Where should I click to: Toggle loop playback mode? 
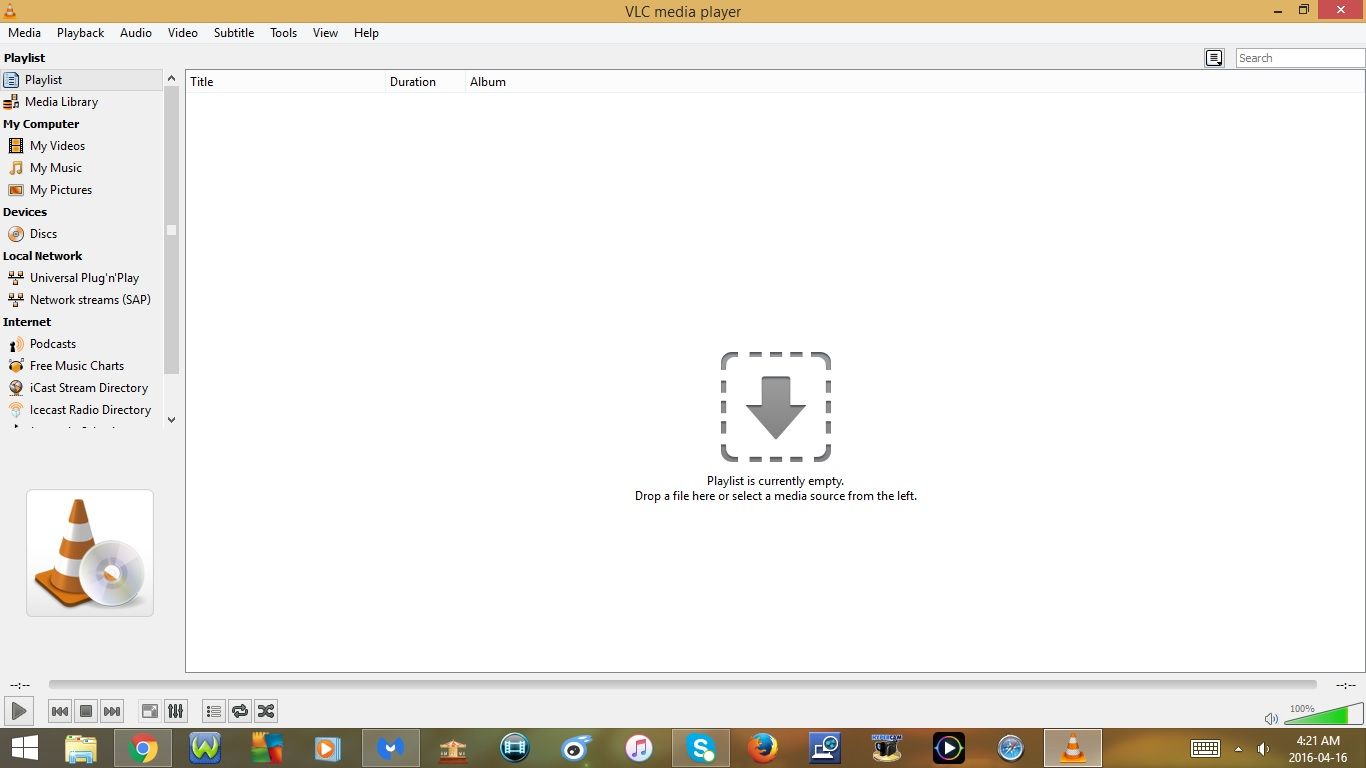(240, 711)
